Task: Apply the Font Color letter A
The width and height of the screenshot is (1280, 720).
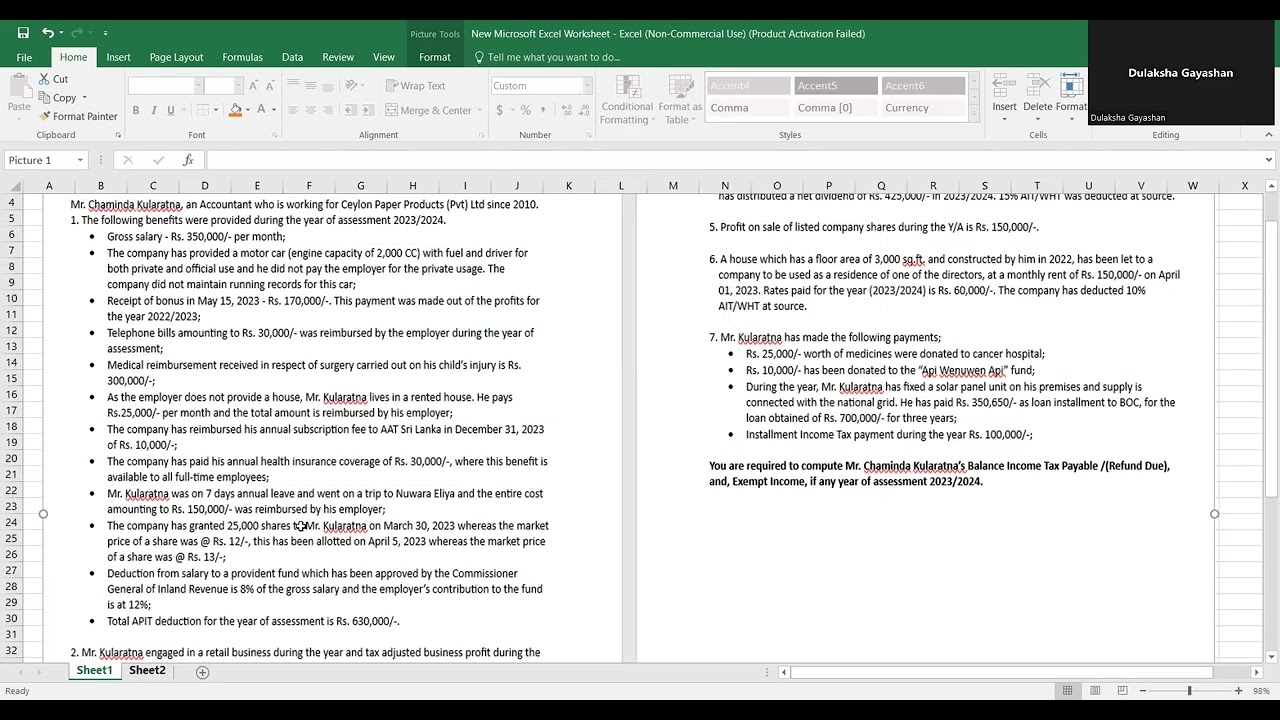Action: 261,110
